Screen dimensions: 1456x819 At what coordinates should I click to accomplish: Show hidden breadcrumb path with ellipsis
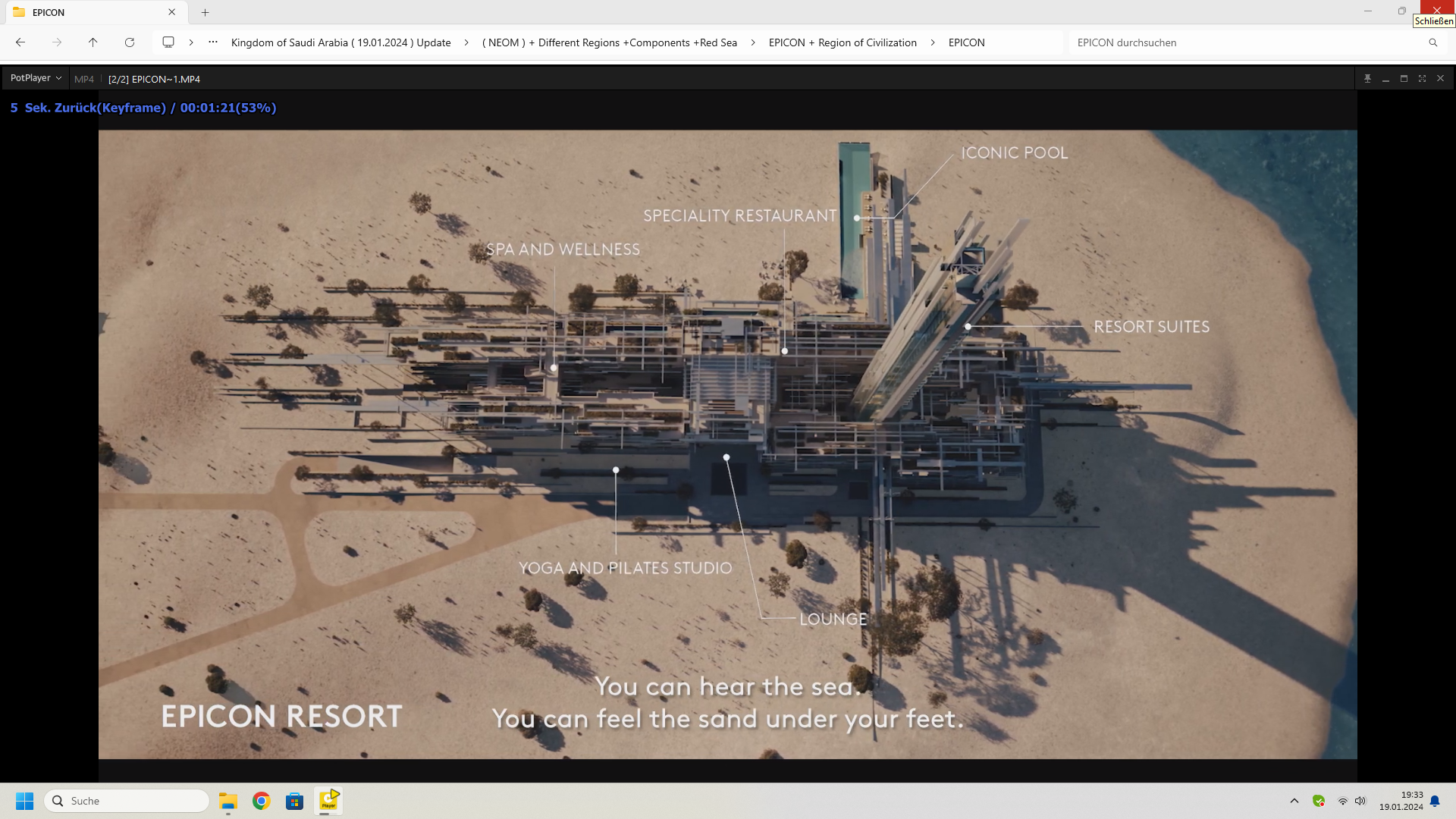[x=213, y=42]
